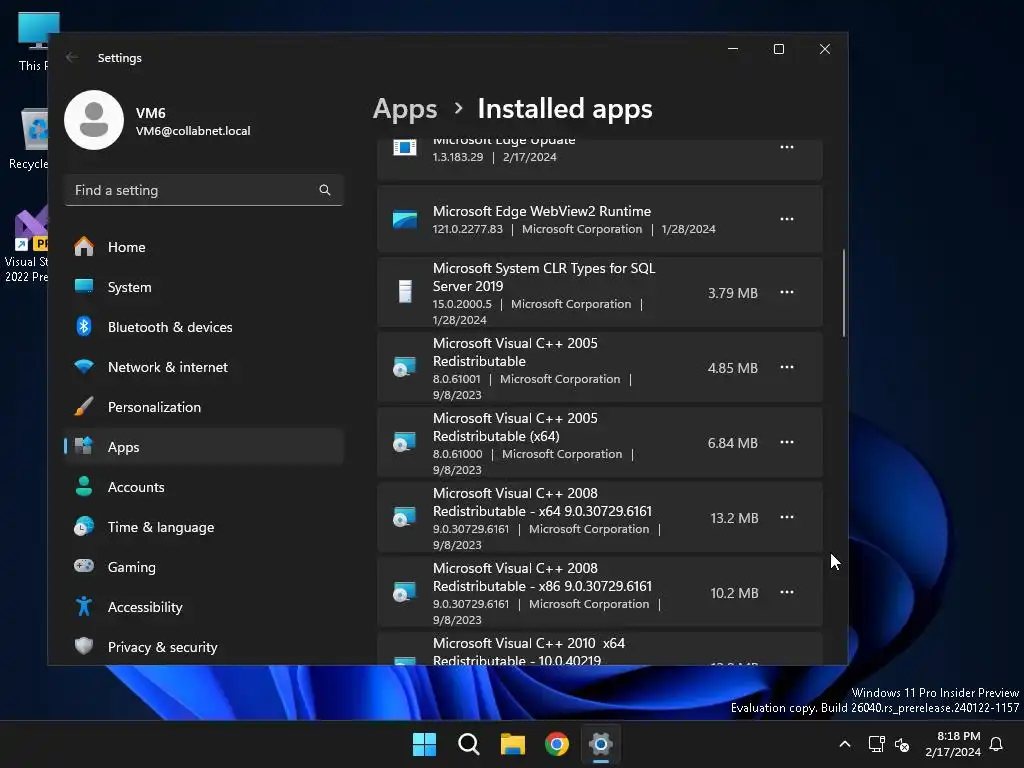Screen dimensions: 1024x768
Task: Click the SQL Server CLR Types app icon
Action: [x=405, y=291]
